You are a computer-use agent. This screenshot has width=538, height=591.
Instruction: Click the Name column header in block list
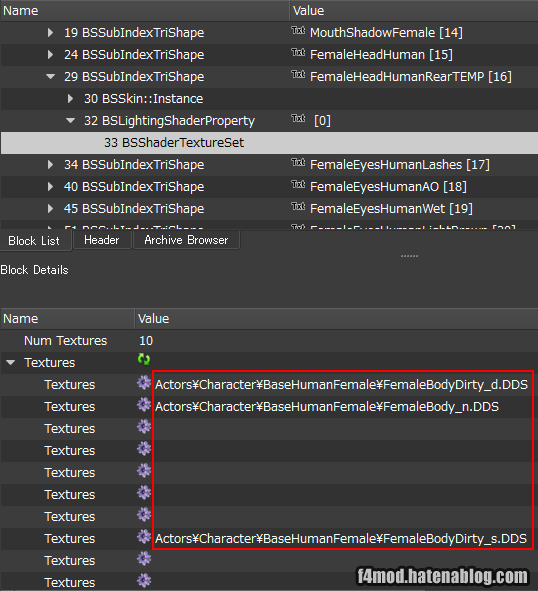pyautogui.click(x=145, y=11)
